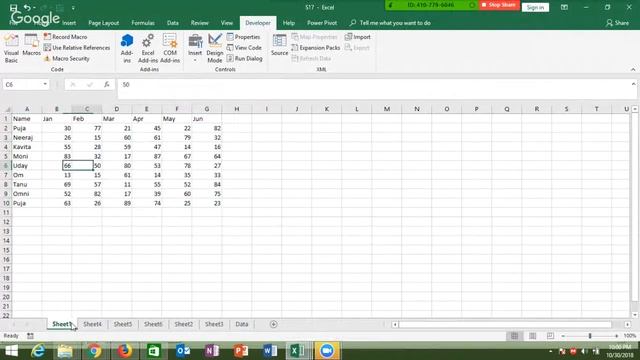
Task: Open control Properties
Action: pos(243,37)
